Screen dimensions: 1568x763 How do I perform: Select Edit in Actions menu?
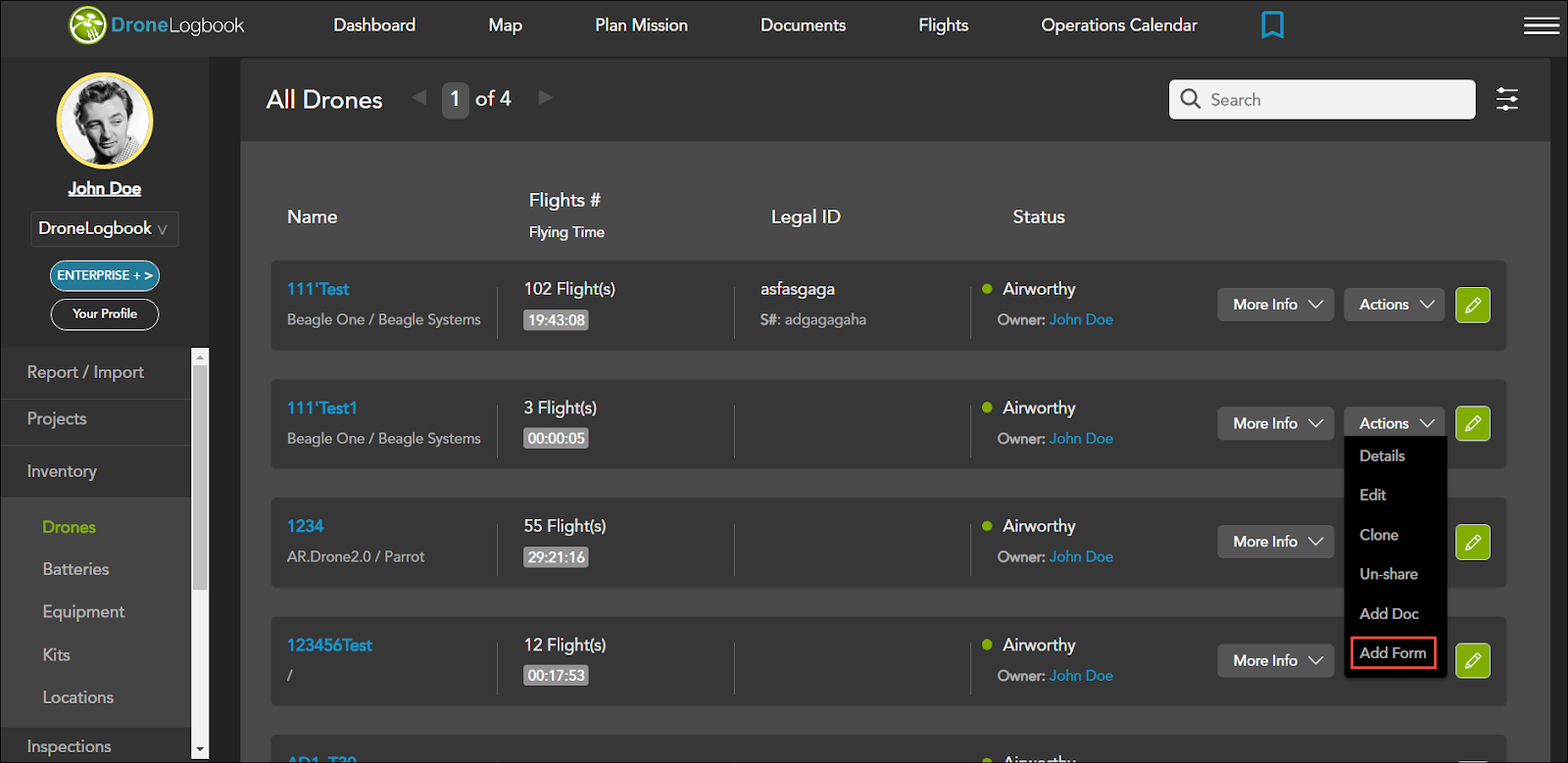pos(1372,495)
